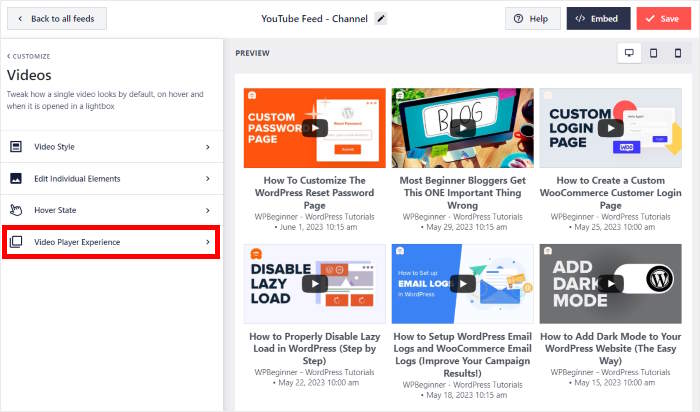
Task: Expand the Hover State chevron
Action: pos(208,210)
